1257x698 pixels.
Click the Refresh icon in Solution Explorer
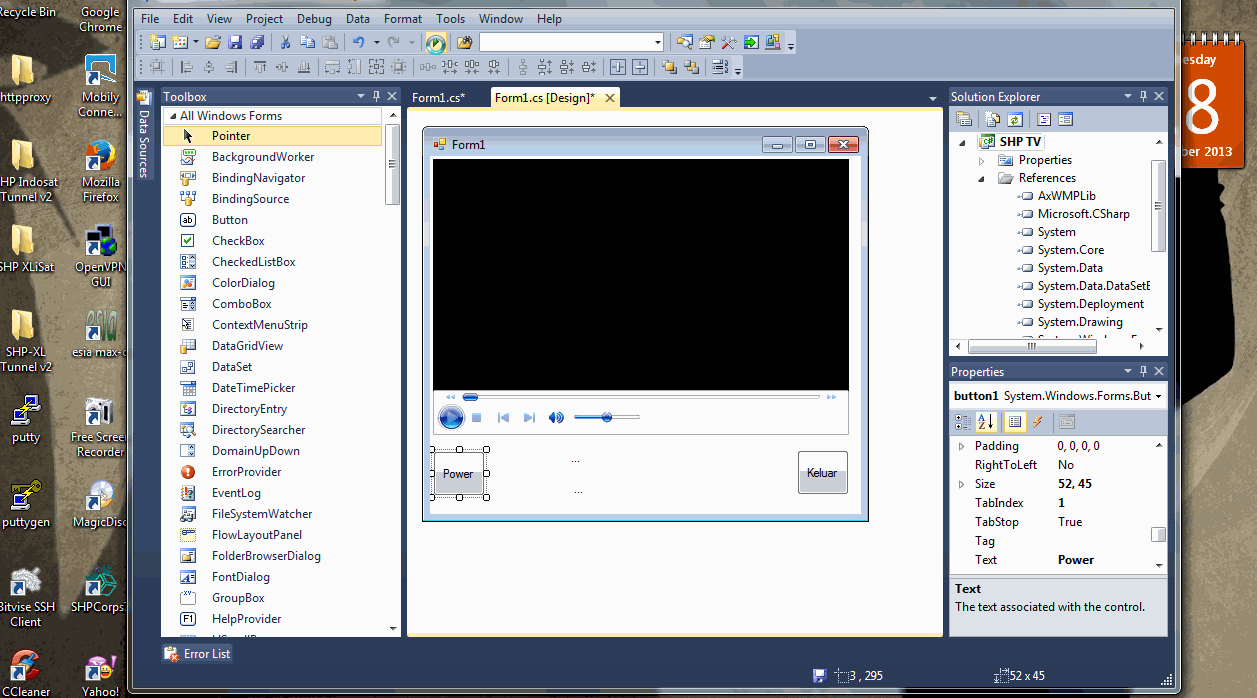coord(1014,119)
